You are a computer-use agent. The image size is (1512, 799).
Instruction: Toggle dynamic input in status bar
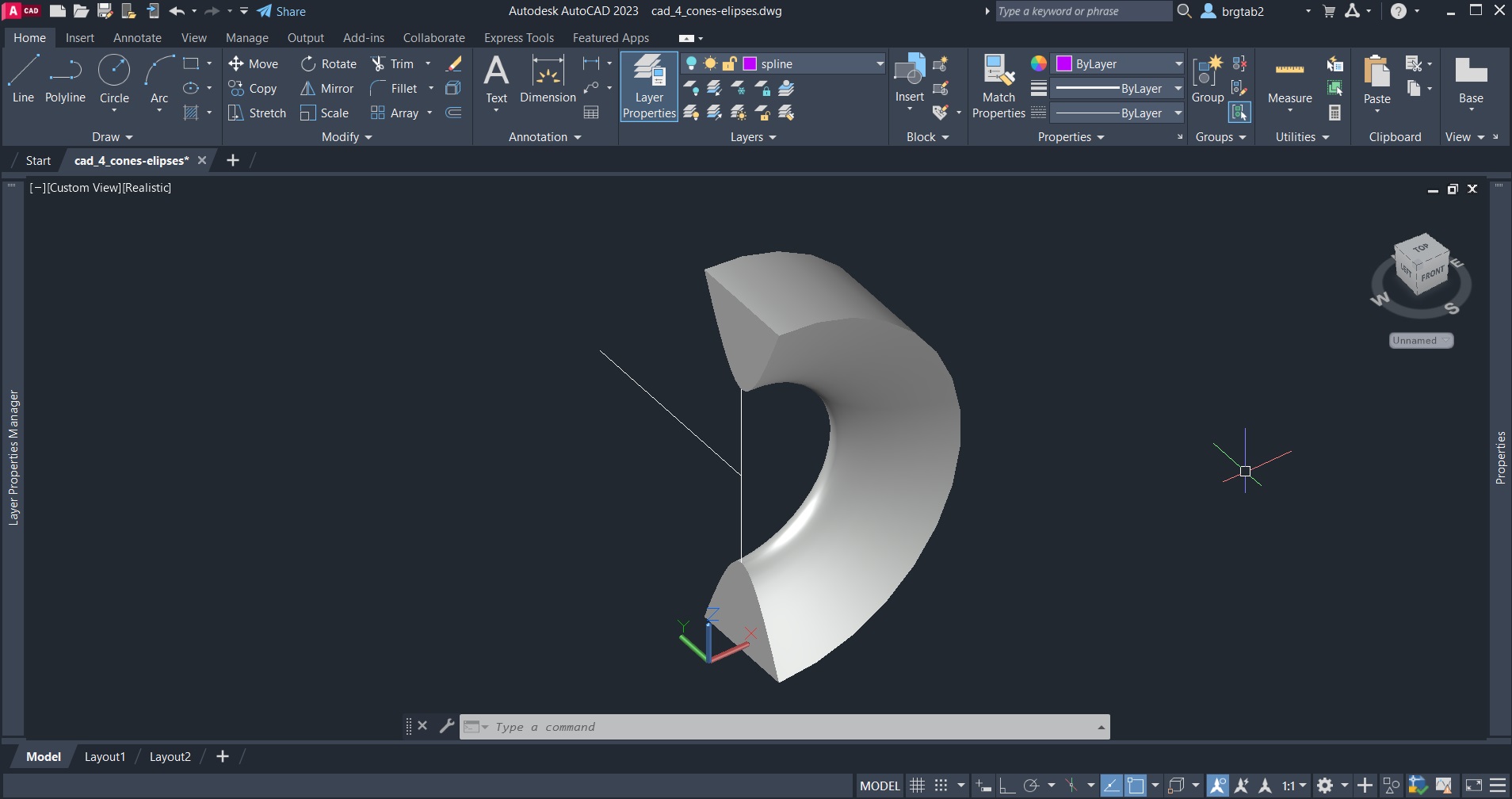[983, 786]
